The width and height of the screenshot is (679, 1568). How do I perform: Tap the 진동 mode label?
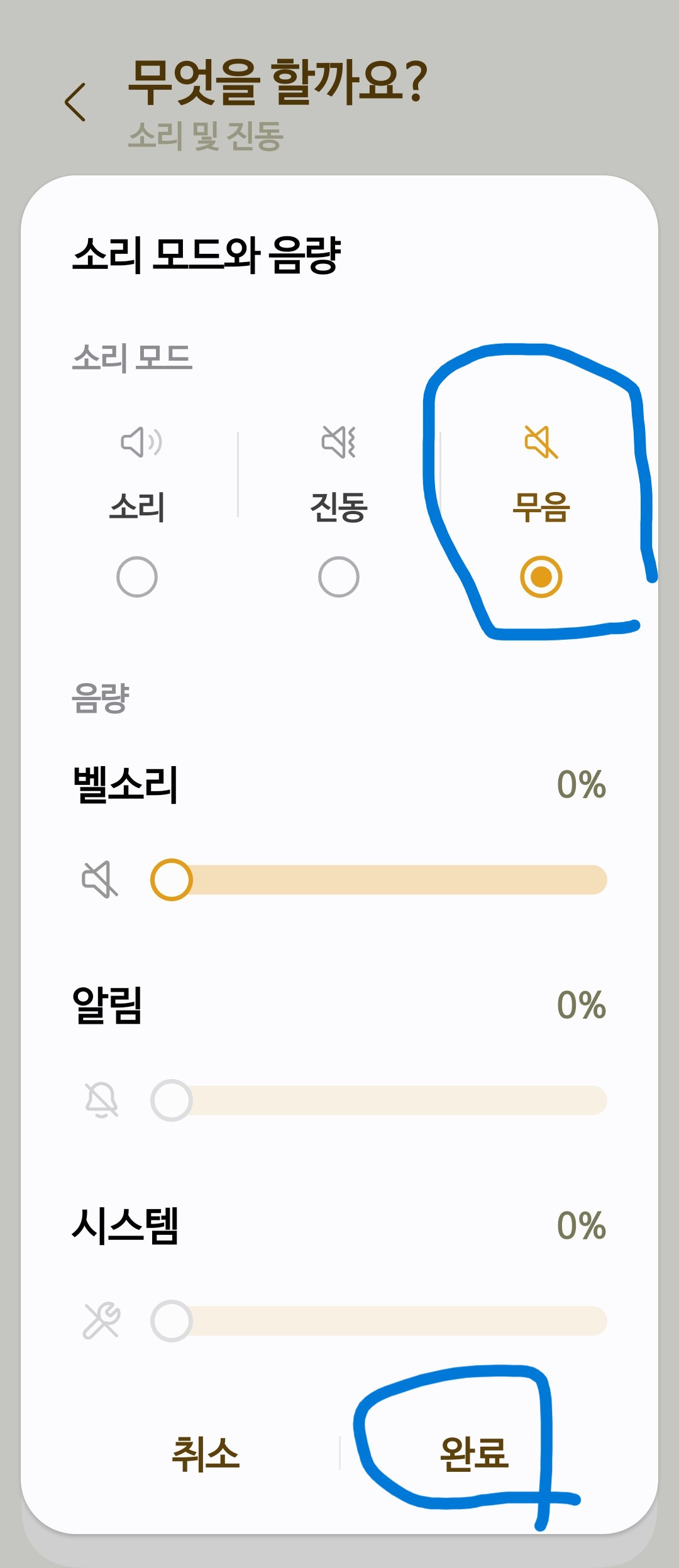[339, 507]
